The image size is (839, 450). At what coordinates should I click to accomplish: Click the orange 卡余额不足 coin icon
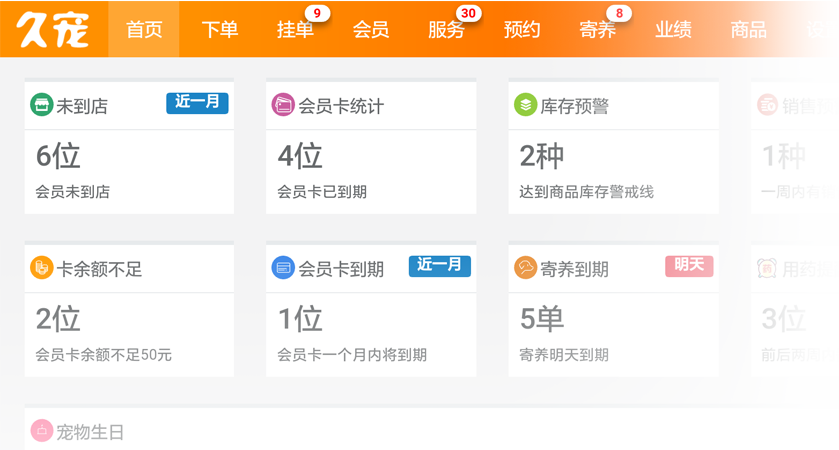tap(42, 268)
